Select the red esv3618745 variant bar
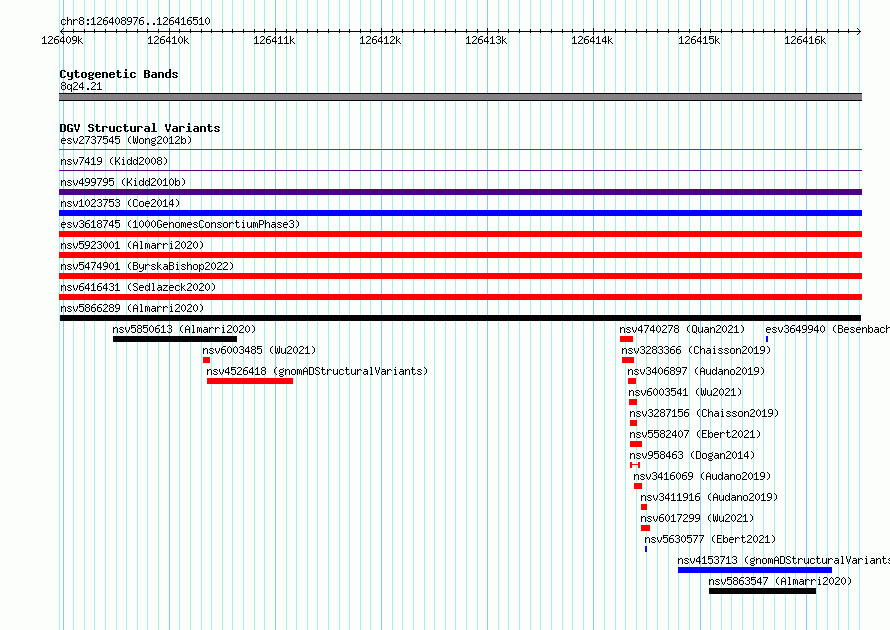This screenshot has height=630, width=890. (460, 234)
